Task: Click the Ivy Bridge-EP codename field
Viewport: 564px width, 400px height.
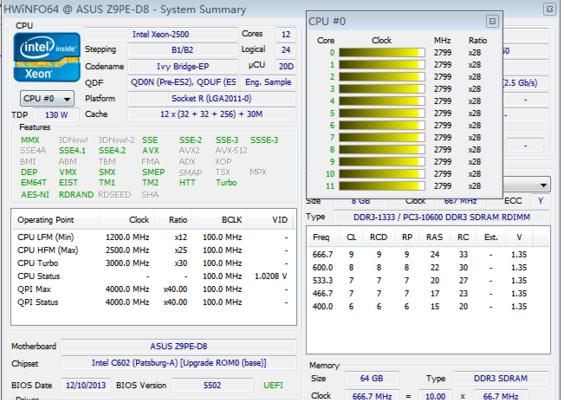Action: [x=182, y=67]
